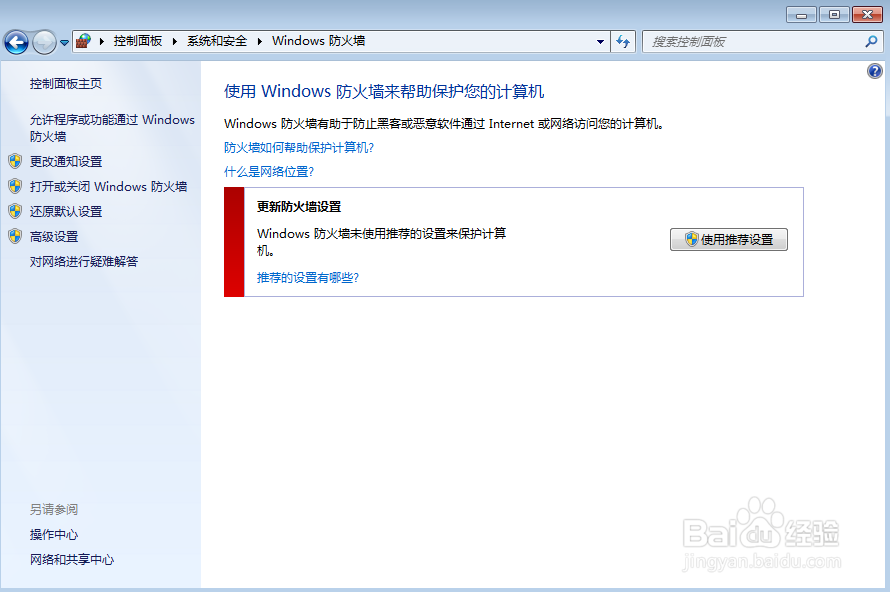Image resolution: width=890 pixels, height=592 pixels.
Task: Click the Forward navigation arrow
Action: click(44, 42)
